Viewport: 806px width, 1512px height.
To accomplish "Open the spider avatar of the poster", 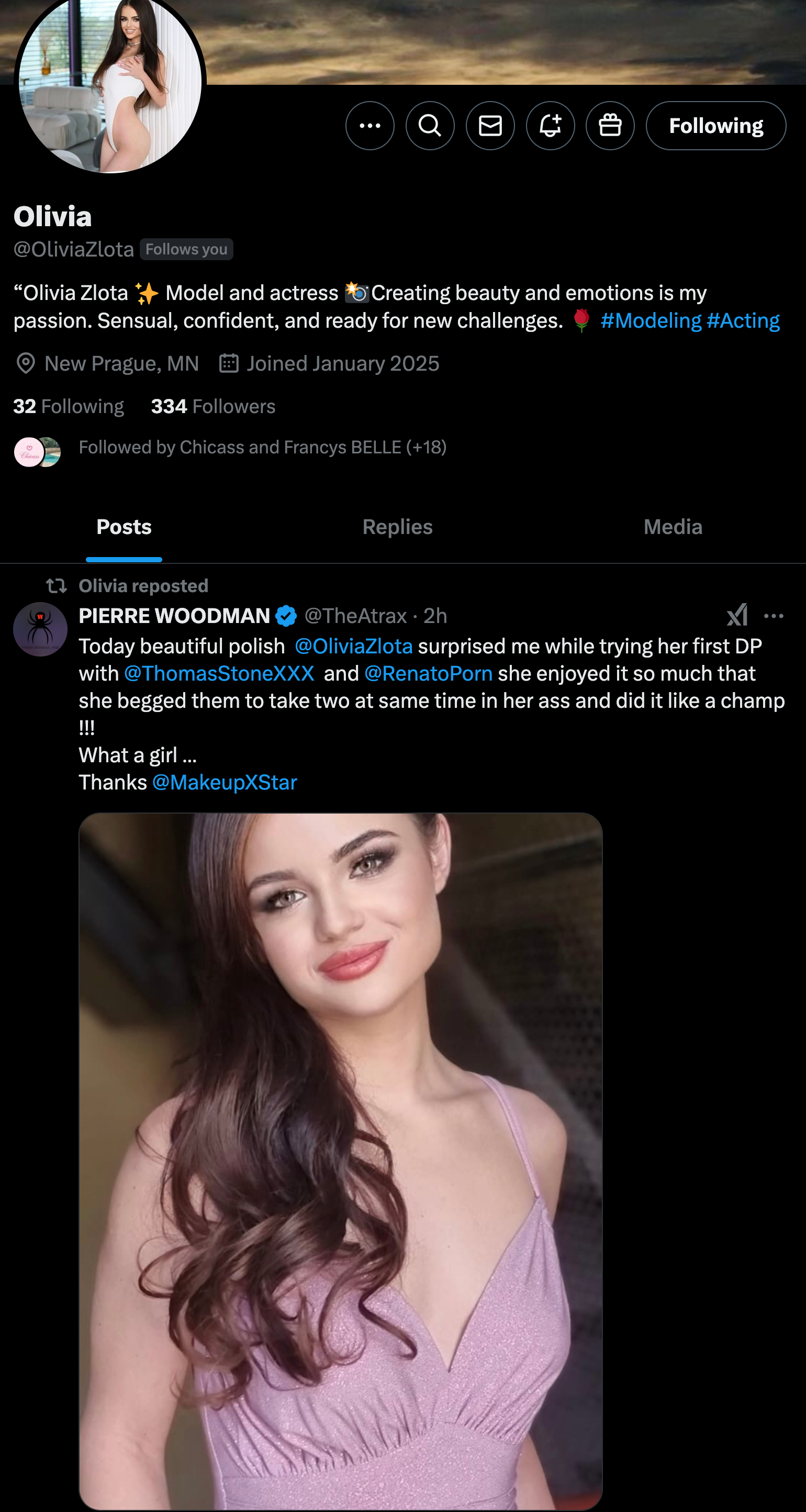I will click(x=40, y=629).
